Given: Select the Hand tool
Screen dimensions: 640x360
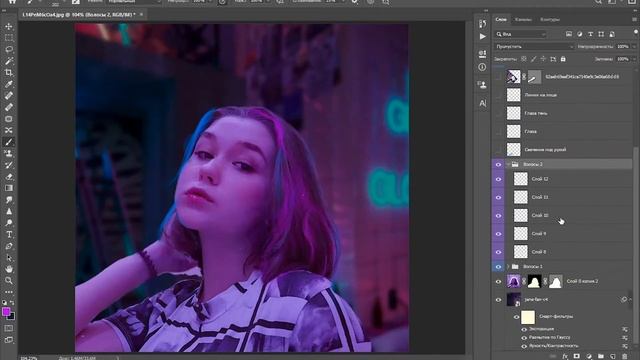Looking at the screenshot, I should [x=9, y=269].
